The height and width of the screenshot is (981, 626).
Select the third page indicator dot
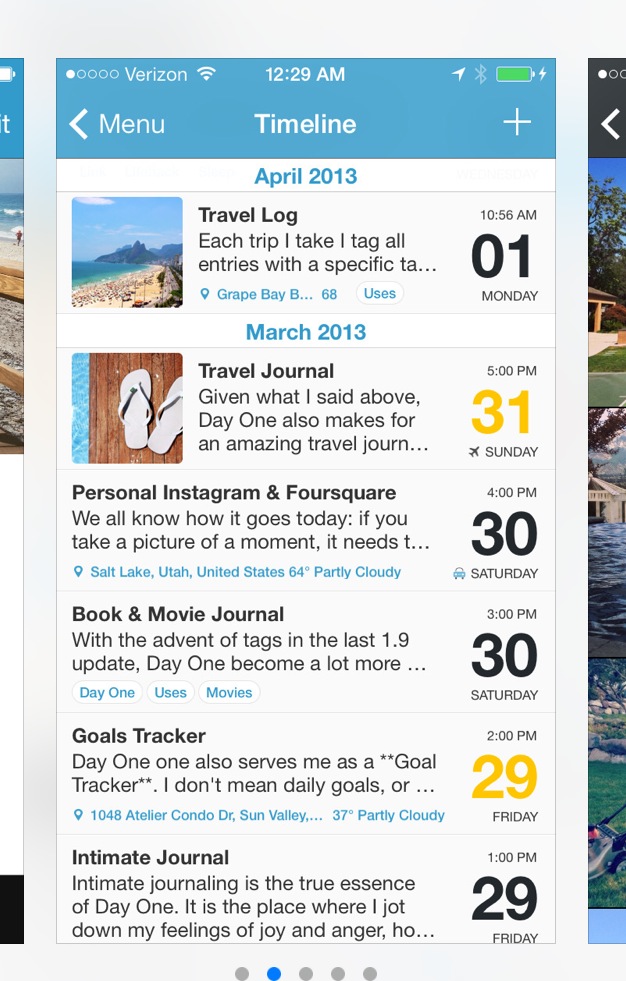[x=306, y=973]
